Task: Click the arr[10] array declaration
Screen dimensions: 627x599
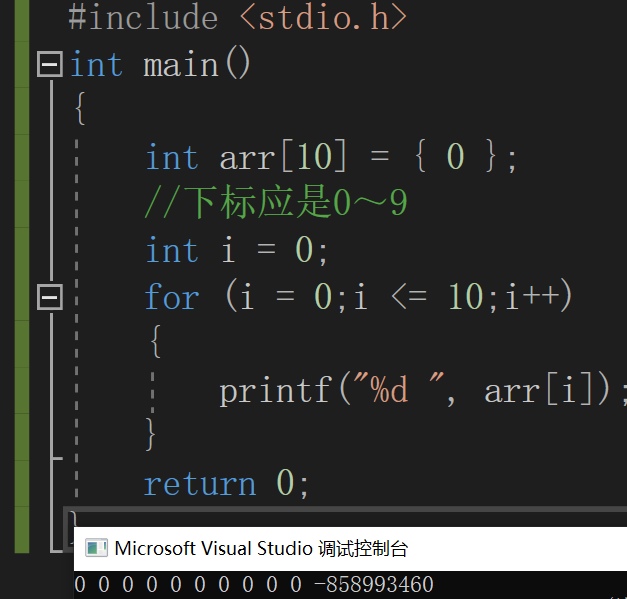Action: coord(282,157)
